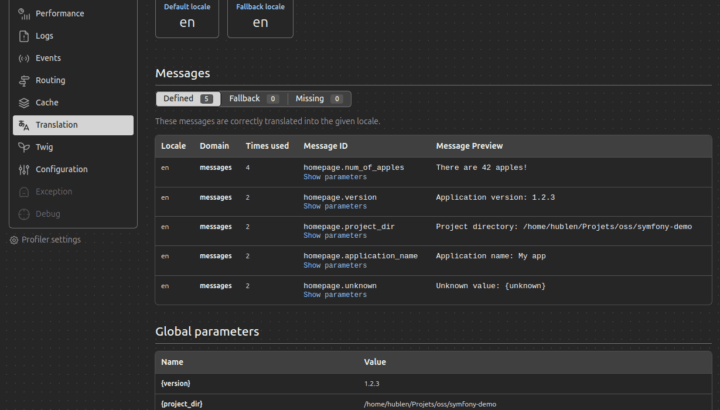Click preview 'Unknown value: {unknown}'
The width and height of the screenshot is (720, 410).
[x=491, y=286]
